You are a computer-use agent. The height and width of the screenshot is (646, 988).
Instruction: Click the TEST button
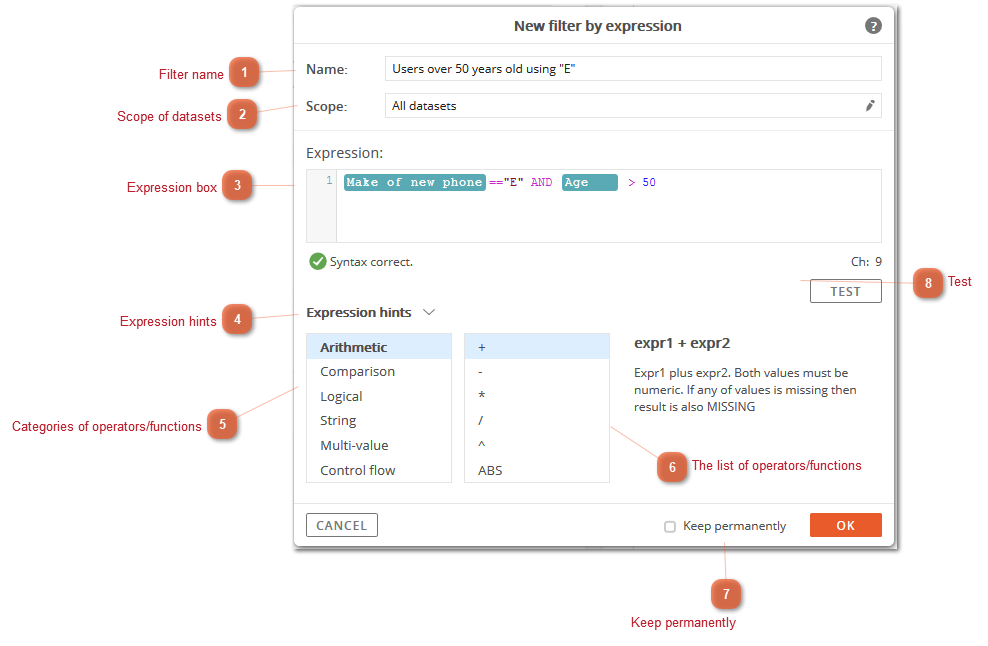click(845, 291)
